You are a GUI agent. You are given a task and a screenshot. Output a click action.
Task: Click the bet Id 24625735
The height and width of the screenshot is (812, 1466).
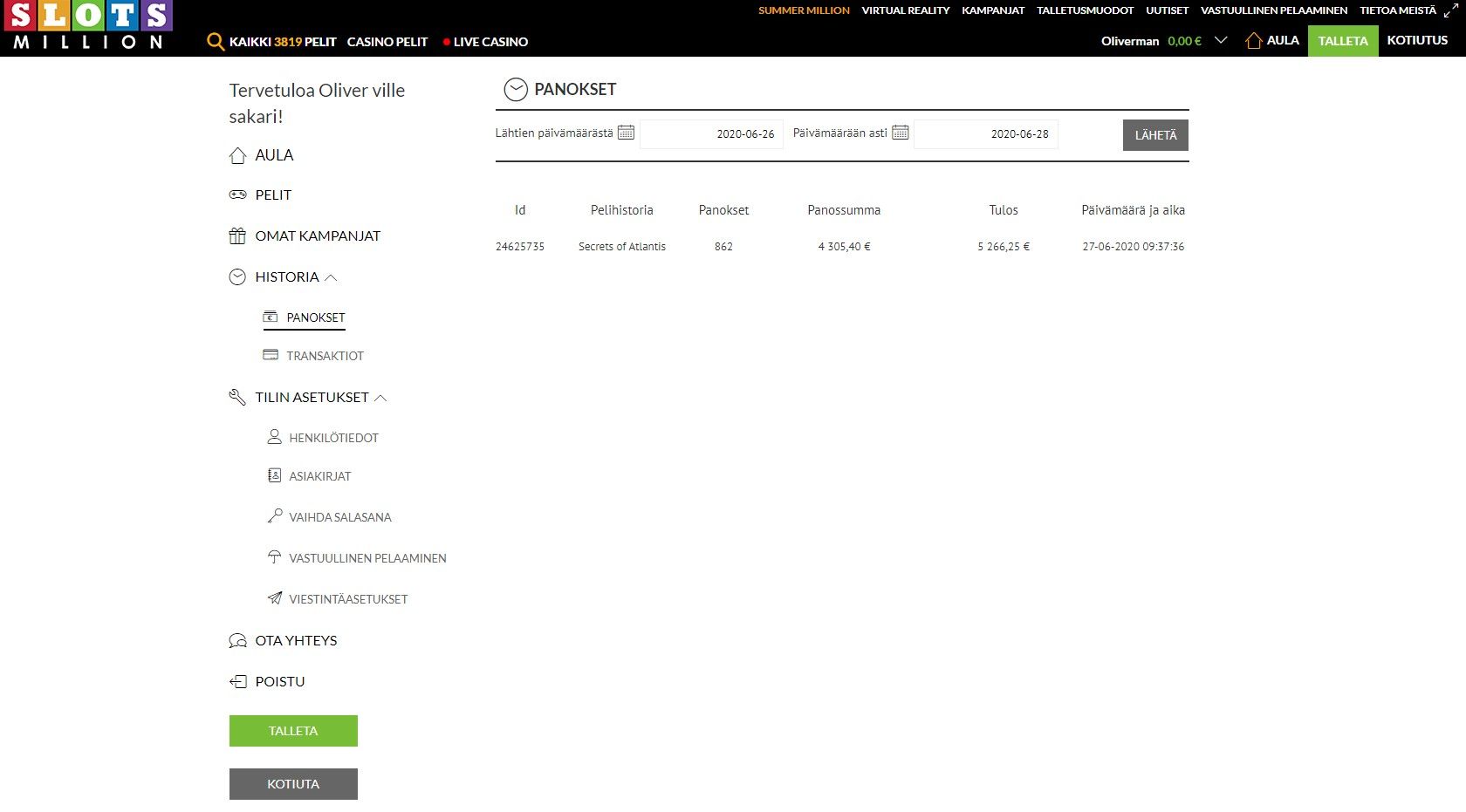point(520,247)
